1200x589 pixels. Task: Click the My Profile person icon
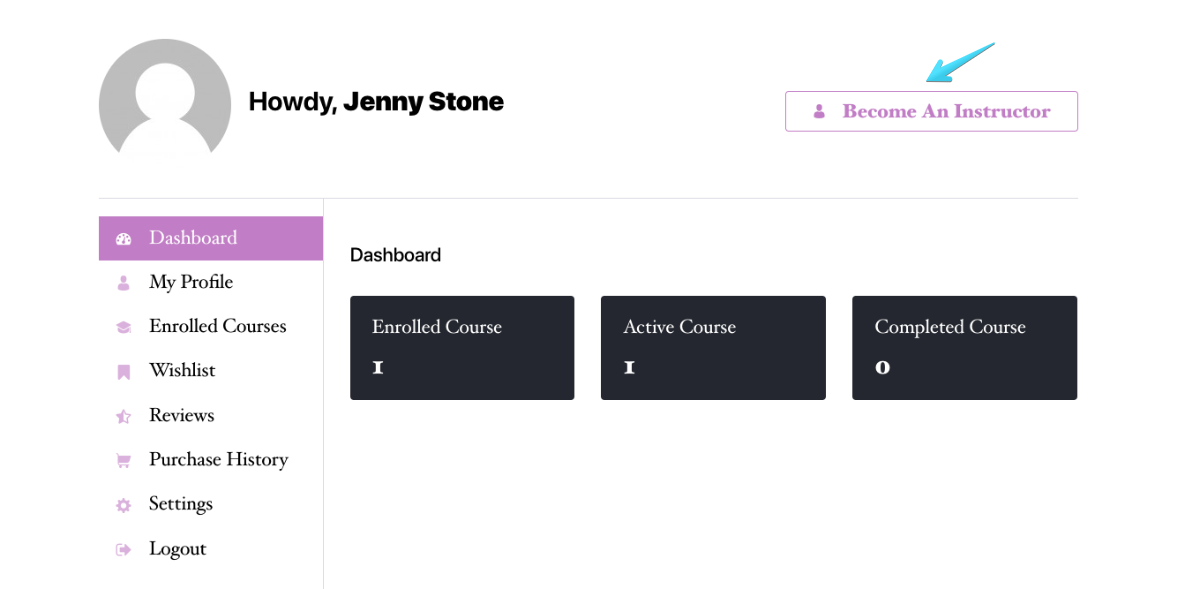tap(124, 283)
